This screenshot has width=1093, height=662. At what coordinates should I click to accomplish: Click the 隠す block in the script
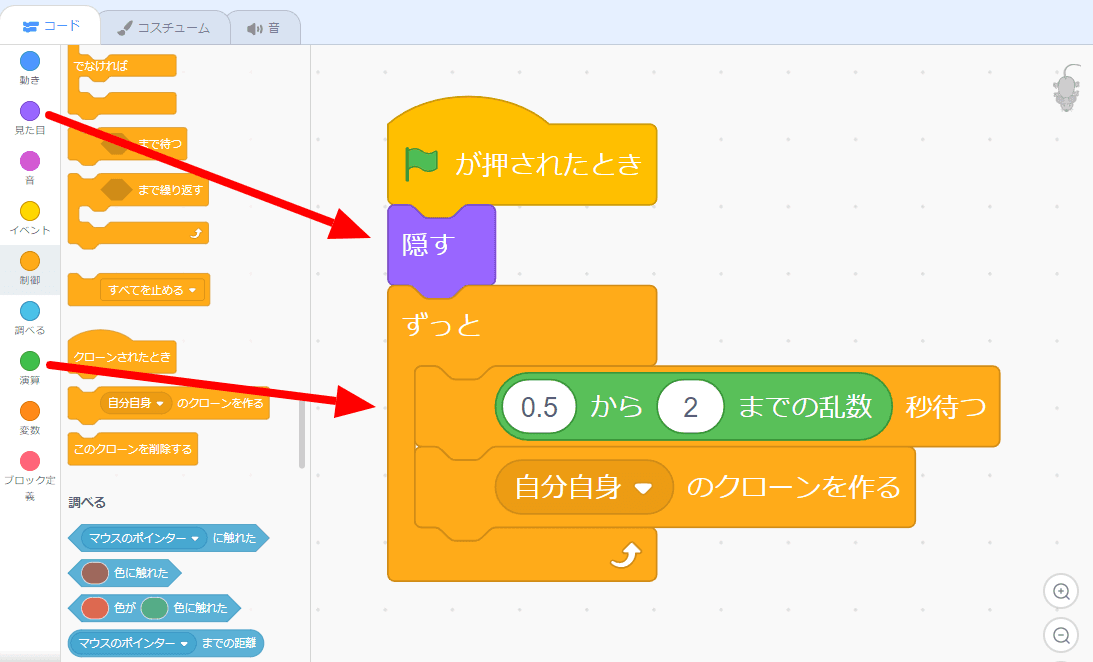point(427,243)
